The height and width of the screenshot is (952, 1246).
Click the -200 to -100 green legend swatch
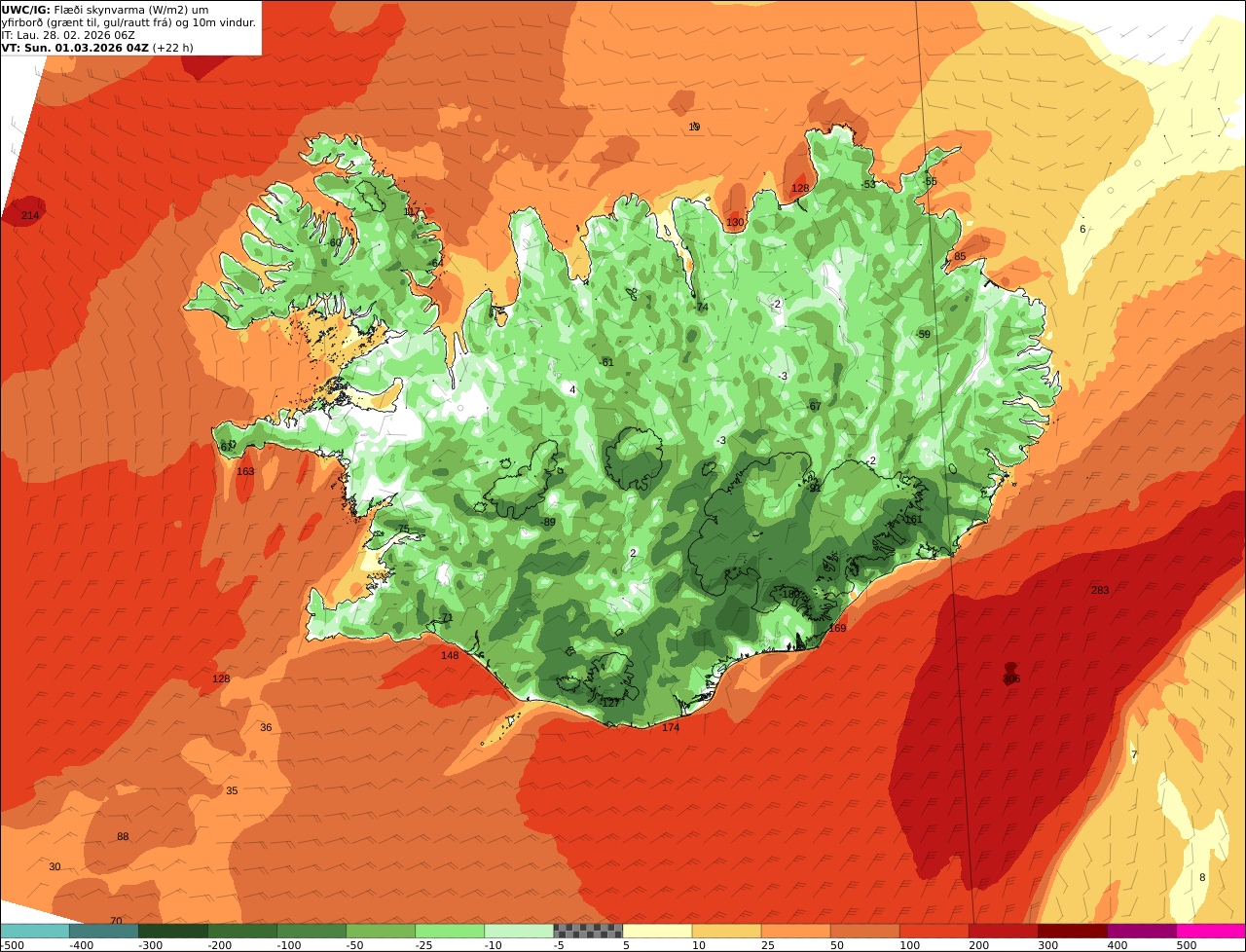pyautogui.click(x=242, y=931)
